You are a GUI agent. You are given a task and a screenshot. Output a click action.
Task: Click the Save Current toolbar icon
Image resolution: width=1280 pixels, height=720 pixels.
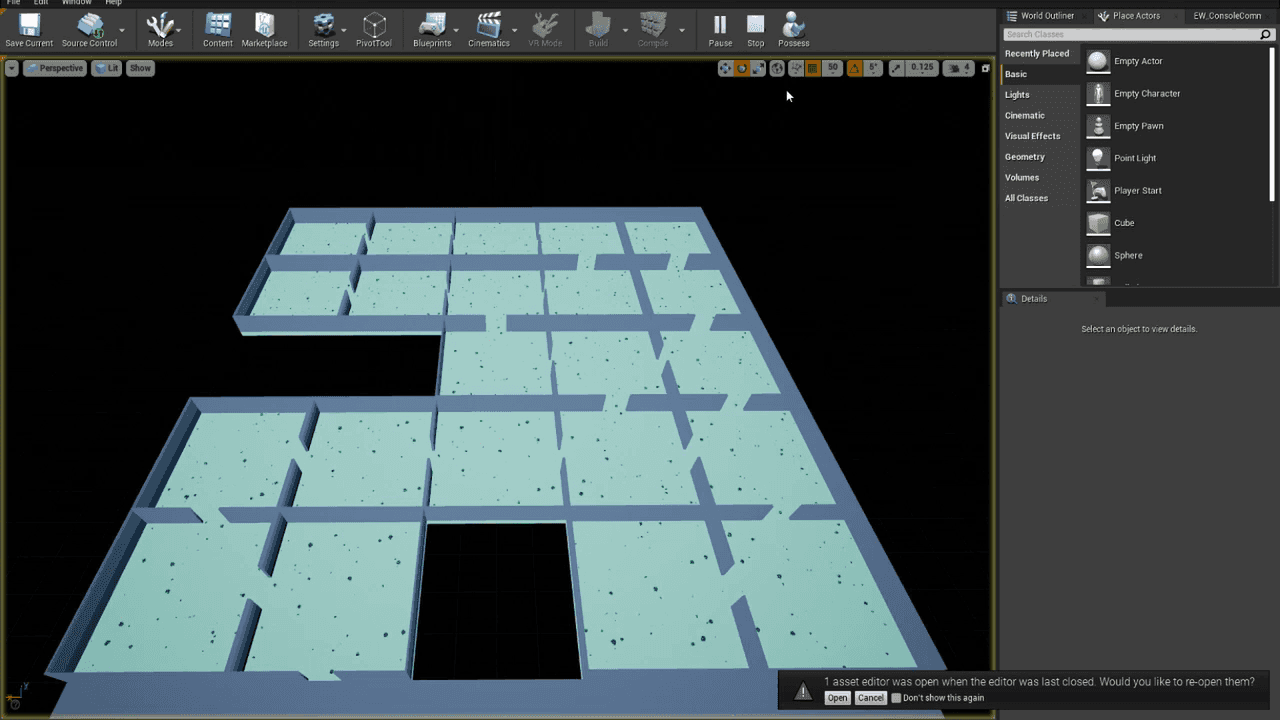(29, 25)
